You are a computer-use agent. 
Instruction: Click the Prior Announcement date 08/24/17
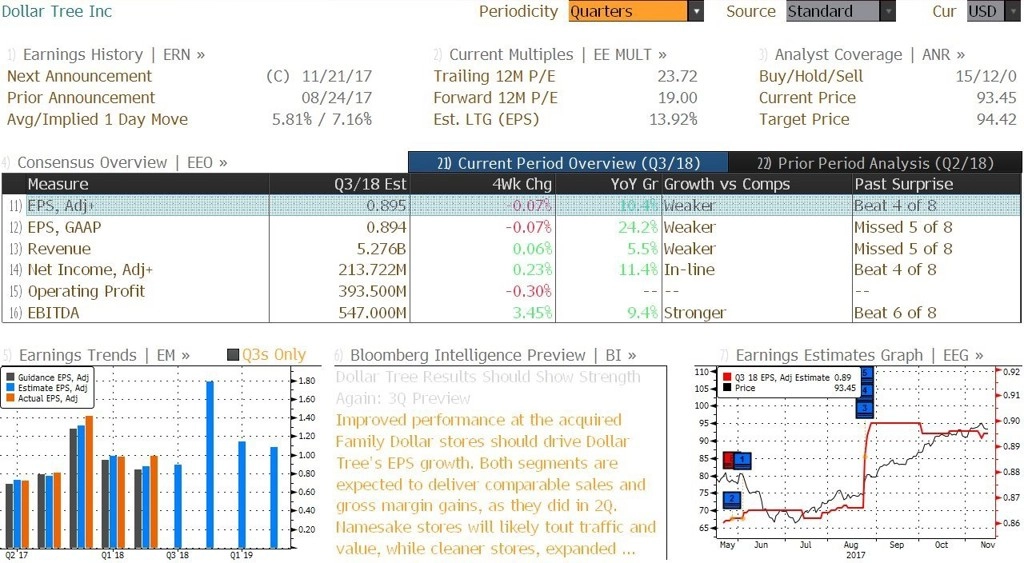(x=337, y=98)
